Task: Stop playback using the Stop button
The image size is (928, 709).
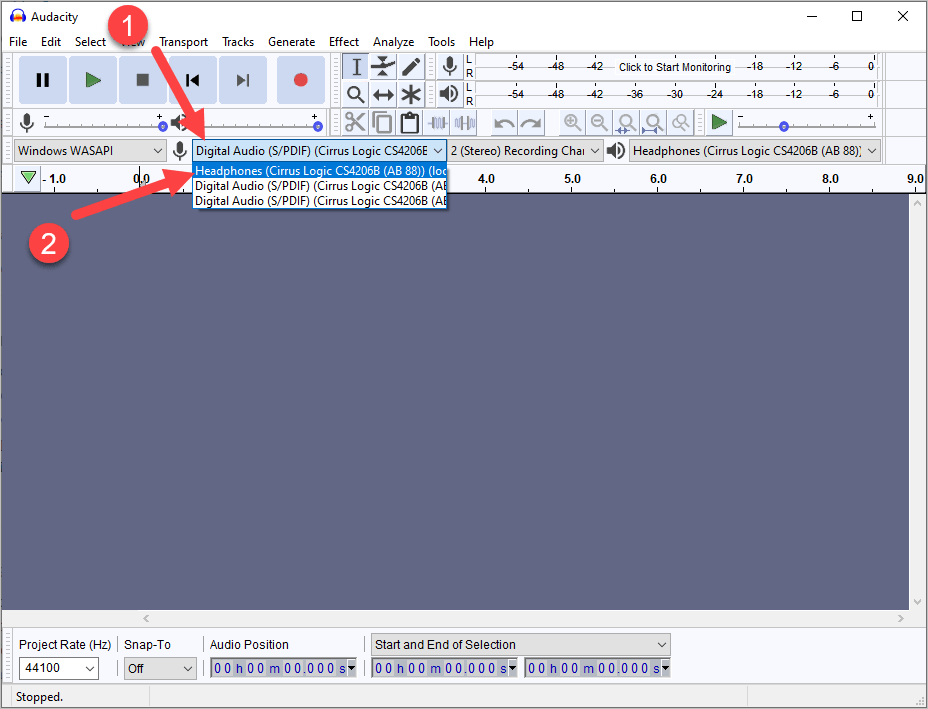Action: point(143,80)
